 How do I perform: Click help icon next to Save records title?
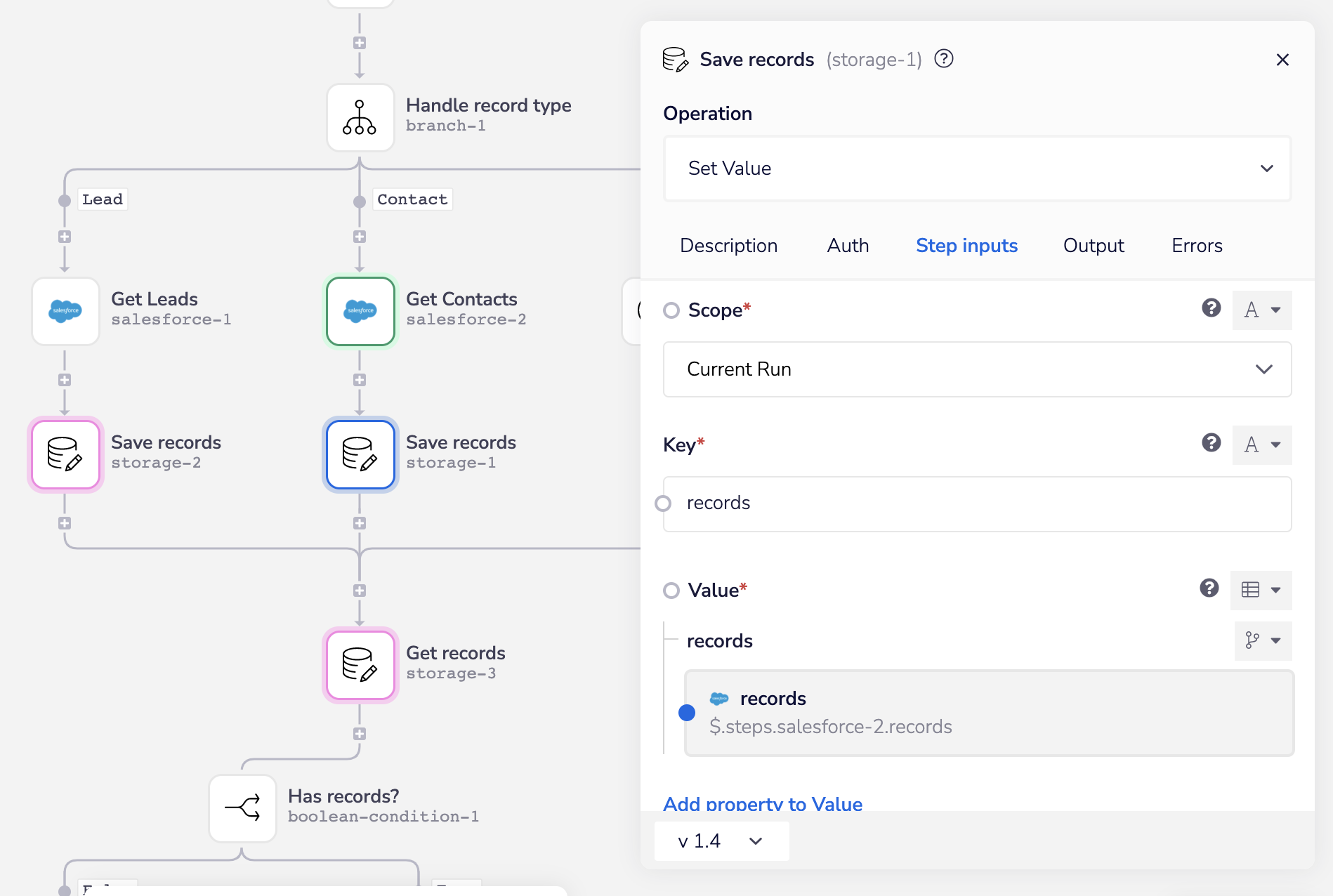944,59
